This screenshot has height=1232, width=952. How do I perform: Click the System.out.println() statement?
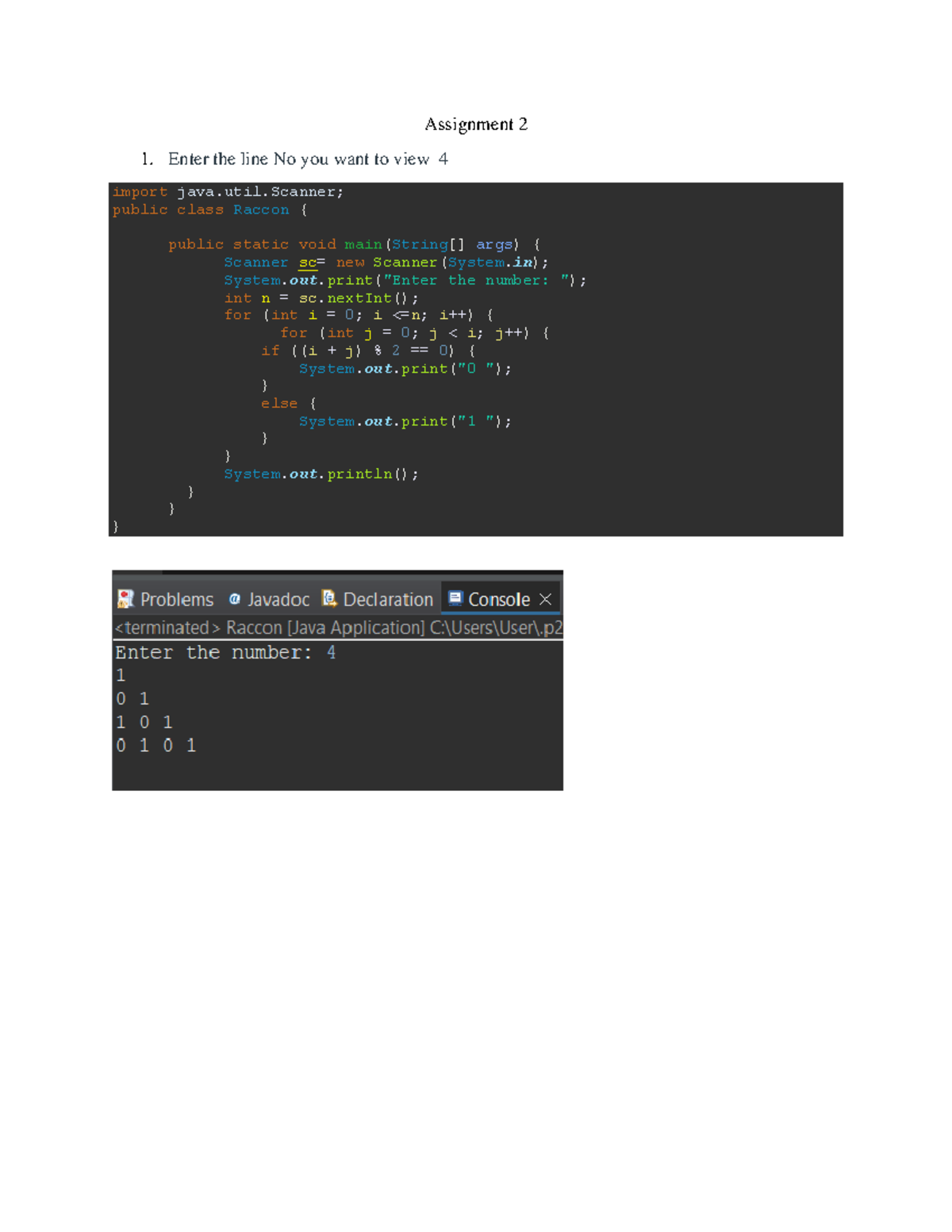coord(321,474)
